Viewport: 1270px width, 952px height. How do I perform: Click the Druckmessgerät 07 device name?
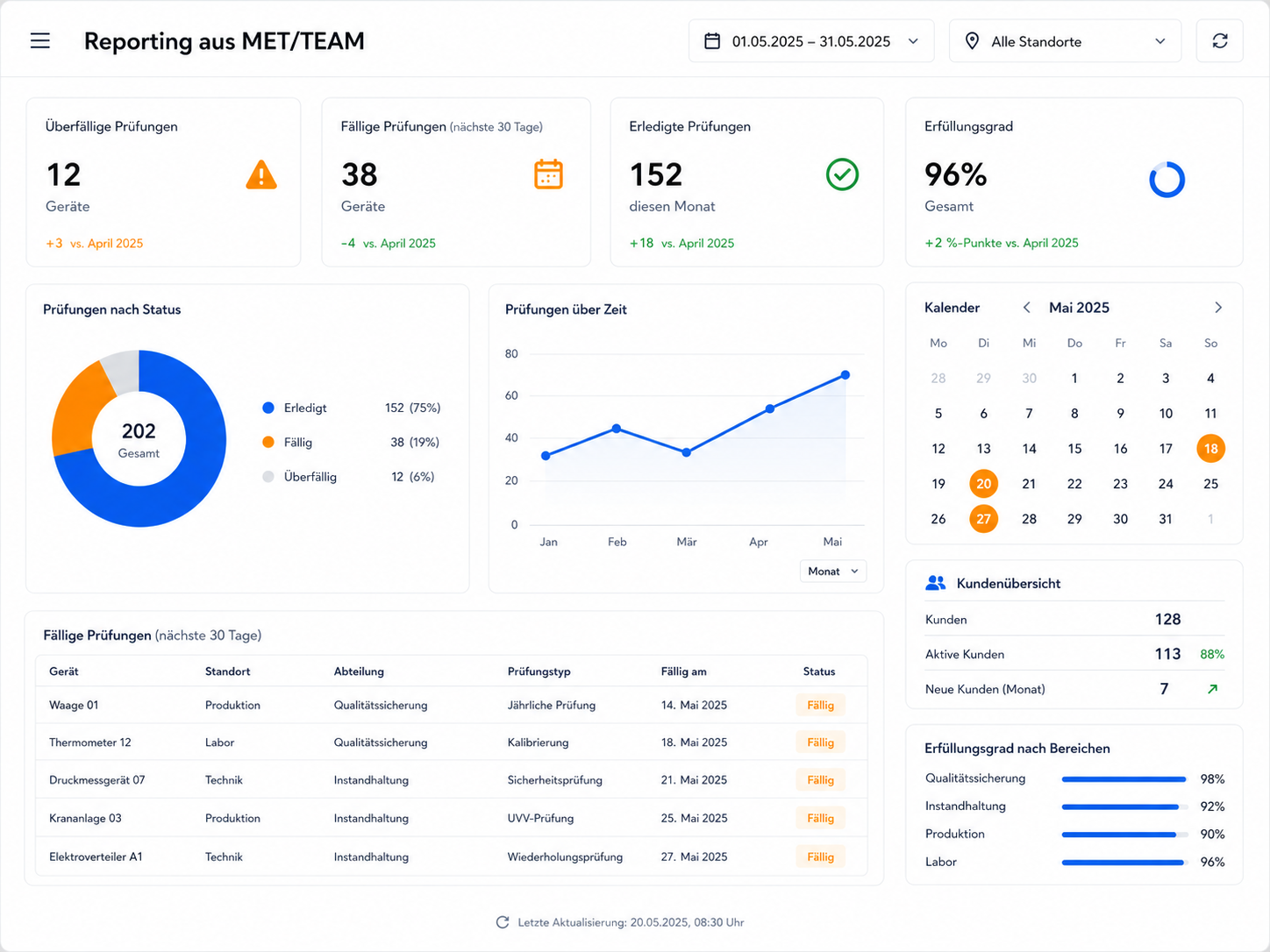coord(97,780)
